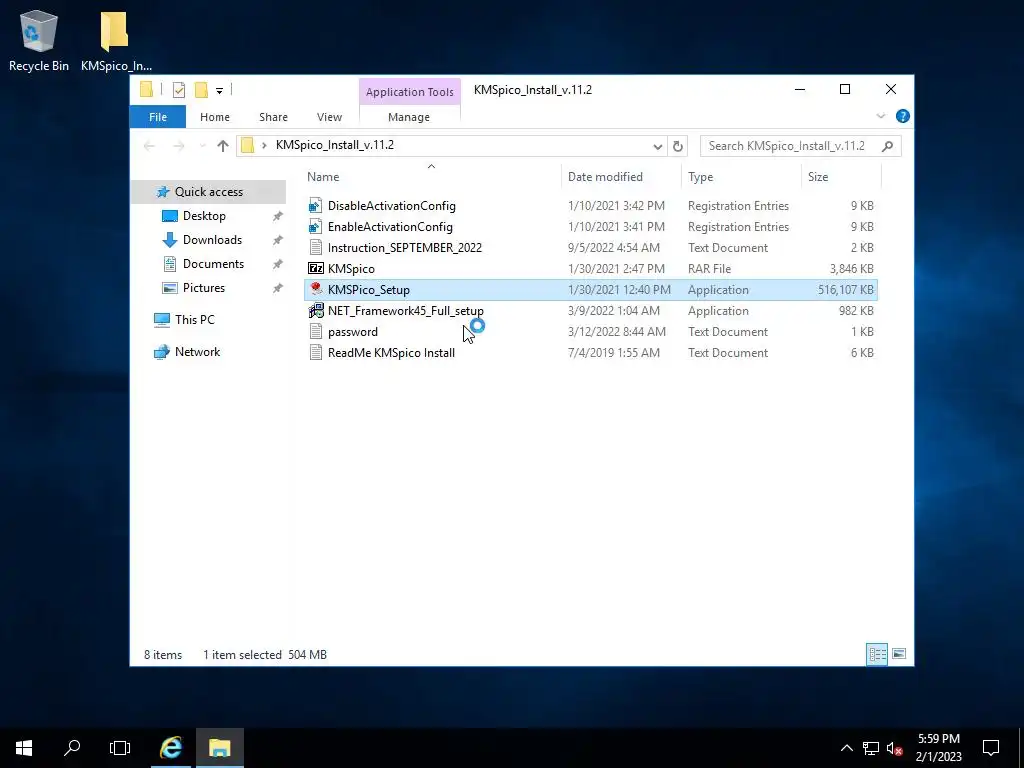Open Downloads in the navigation pane
Viewport: 1024px width, 768px height.
[x=212, y=240]
